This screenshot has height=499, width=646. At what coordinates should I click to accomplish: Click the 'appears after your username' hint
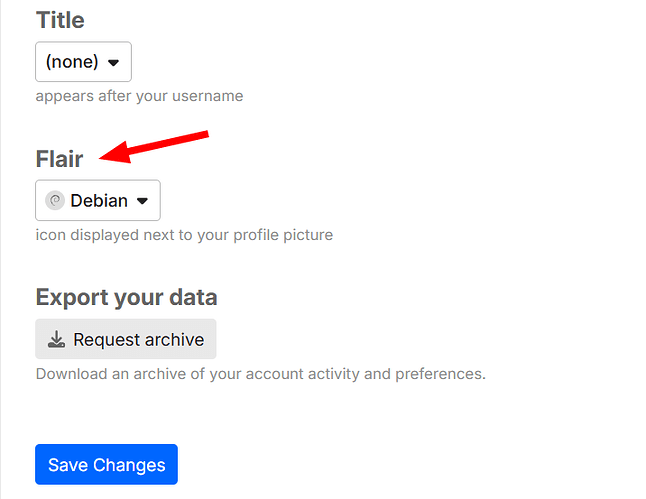tap(139, 96)
